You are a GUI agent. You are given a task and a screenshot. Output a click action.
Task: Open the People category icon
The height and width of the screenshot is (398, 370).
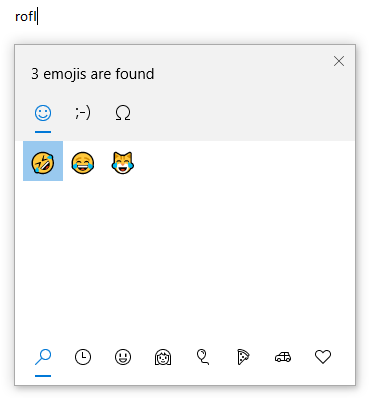pyautogui.click(x=163, y=357)
